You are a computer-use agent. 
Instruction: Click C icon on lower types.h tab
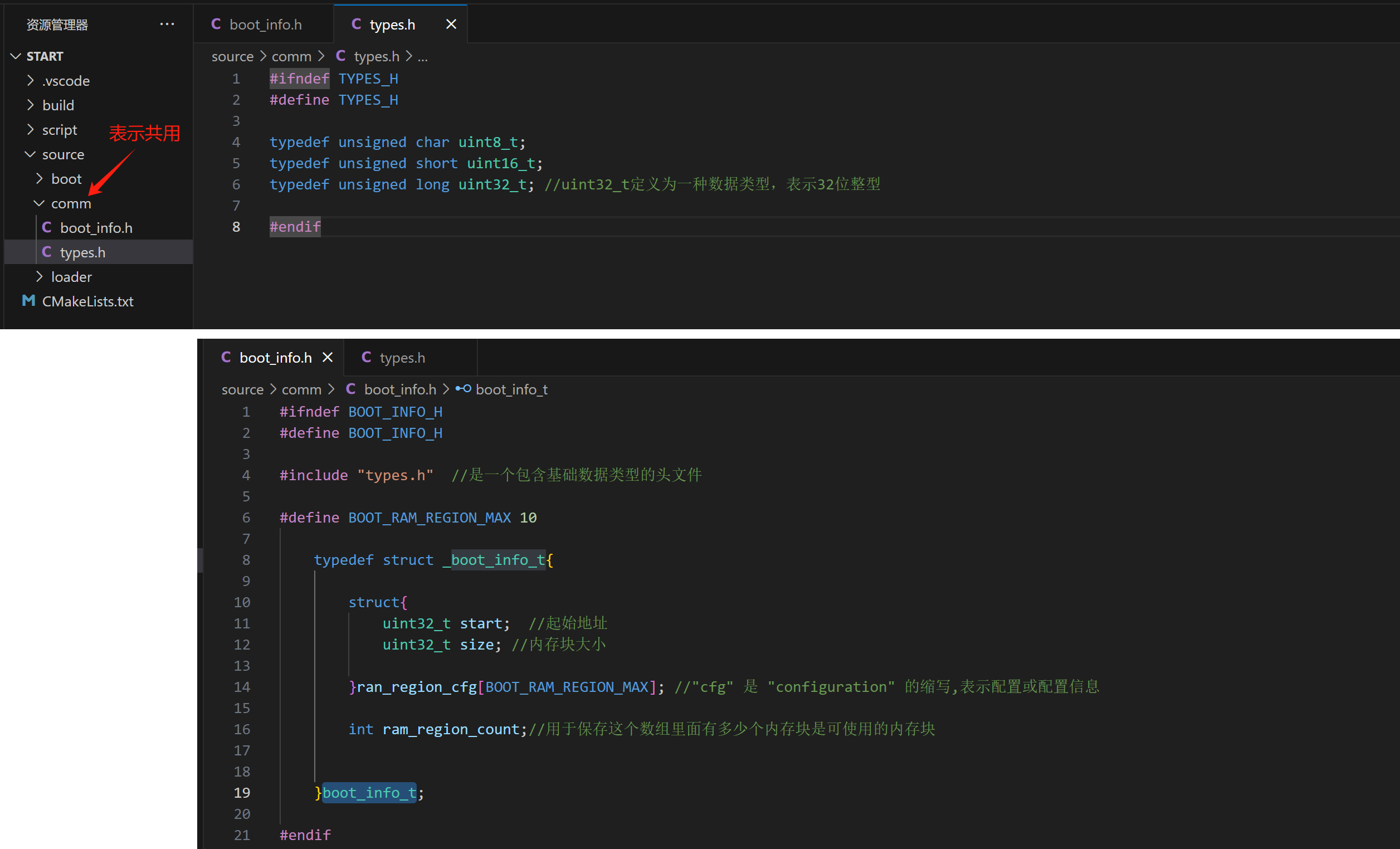[x=366, y=357]
